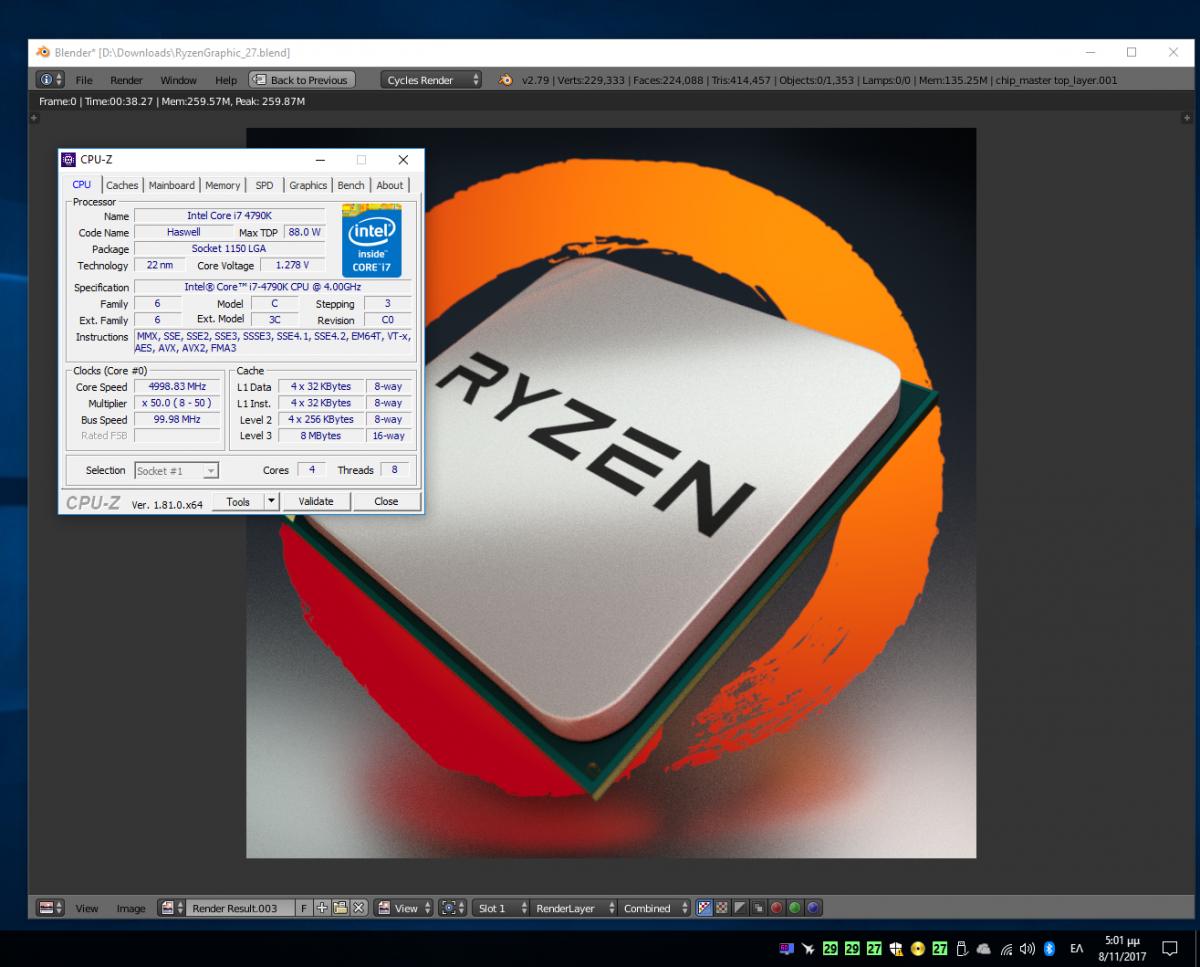The width and height of the screenshot is (1200, 967).
Task: Click the Intel Core i7 logo badge
Action: pos(372,240)
